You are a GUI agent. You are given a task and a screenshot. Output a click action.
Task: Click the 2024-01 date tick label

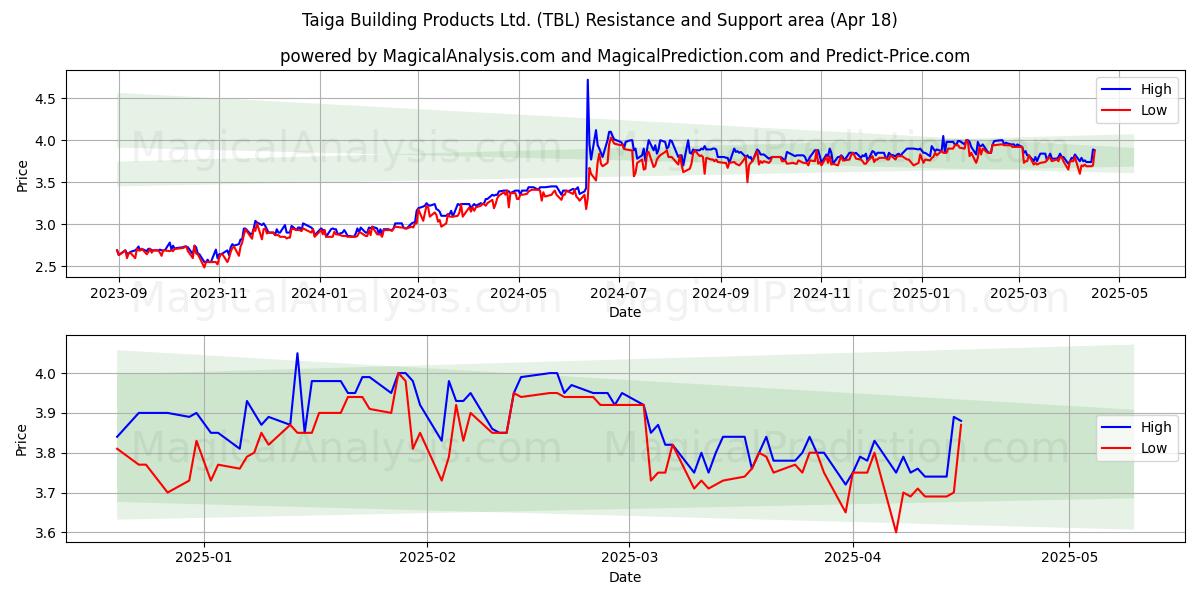click(320, 294)
